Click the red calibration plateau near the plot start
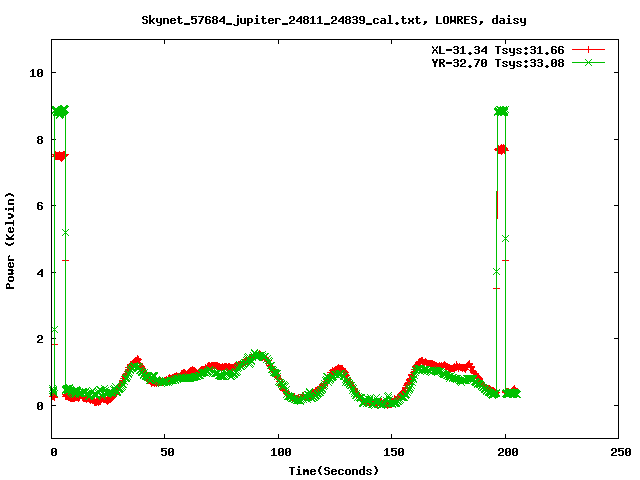Viewport: 640px width, 480px height. 60,156
